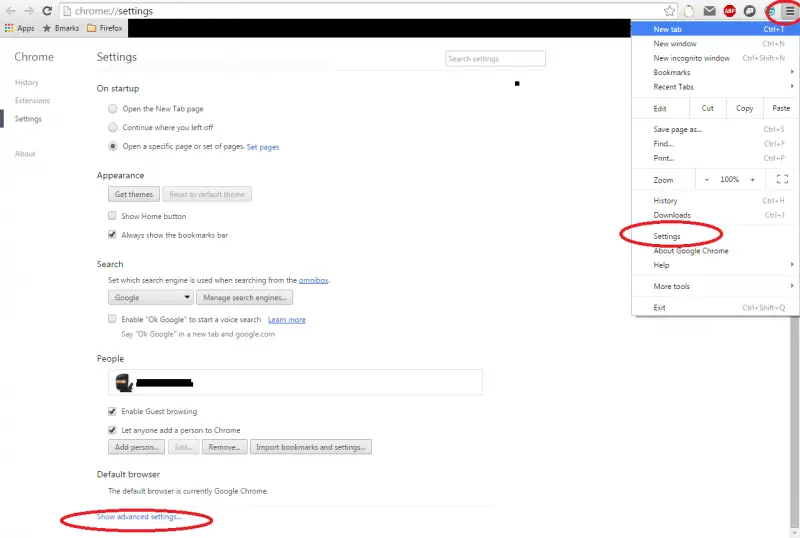
Task: Open the Chrome hamburger menu
Action: [x=790, y=11]
